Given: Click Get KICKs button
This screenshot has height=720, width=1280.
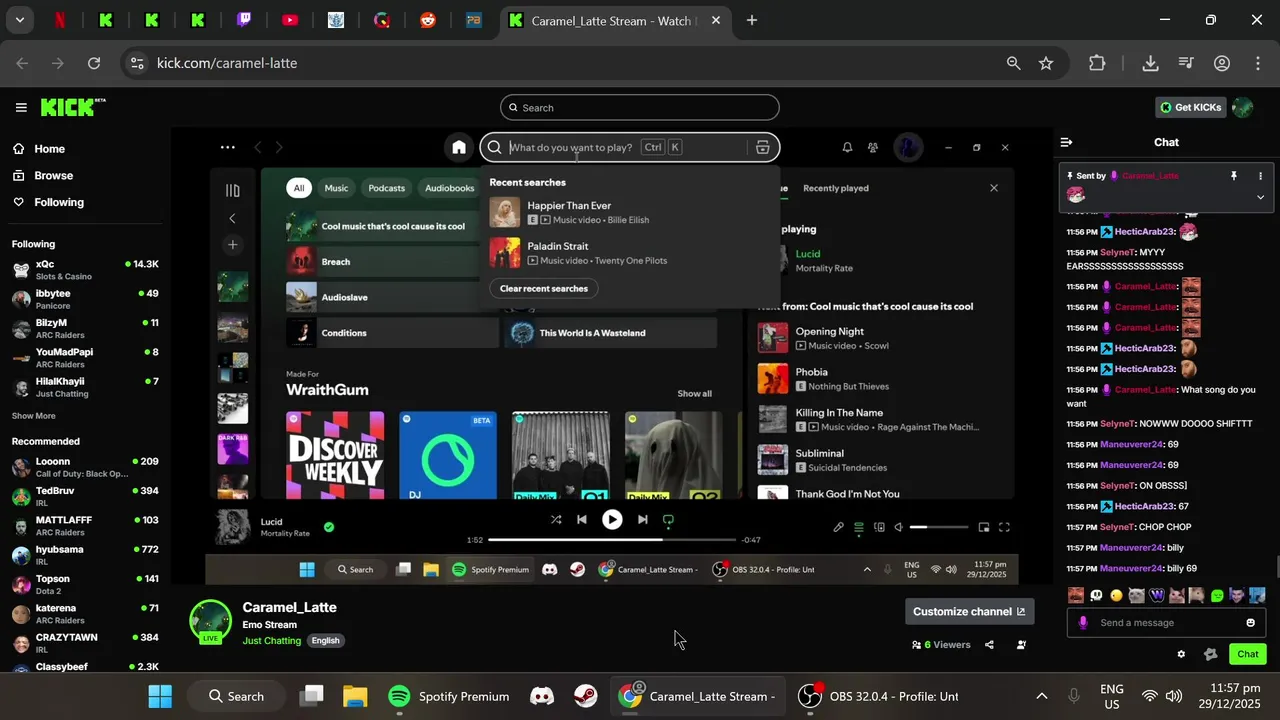Looking at the screenshot, I should pyautogui.click(x=1191, y=107).
